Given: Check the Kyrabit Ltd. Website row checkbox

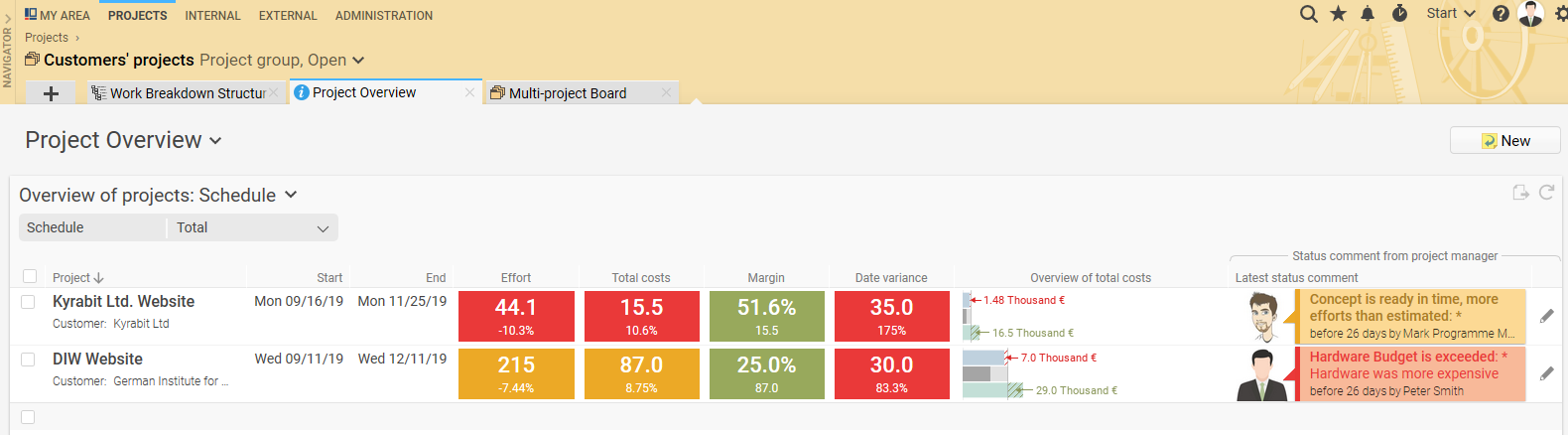Looking at the screenshot, I should 28,302.
